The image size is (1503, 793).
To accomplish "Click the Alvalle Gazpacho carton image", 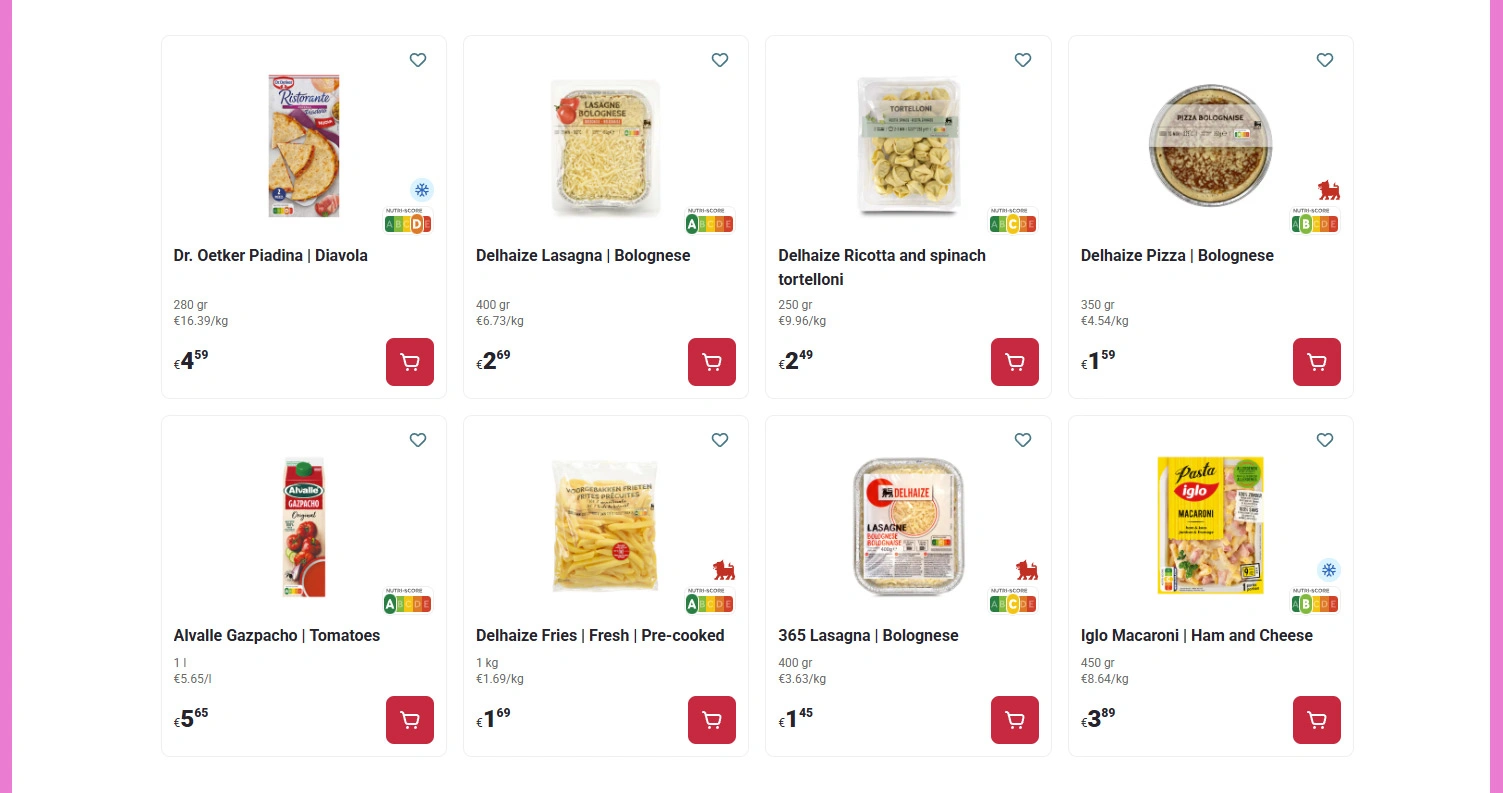I will coord(305,527).
